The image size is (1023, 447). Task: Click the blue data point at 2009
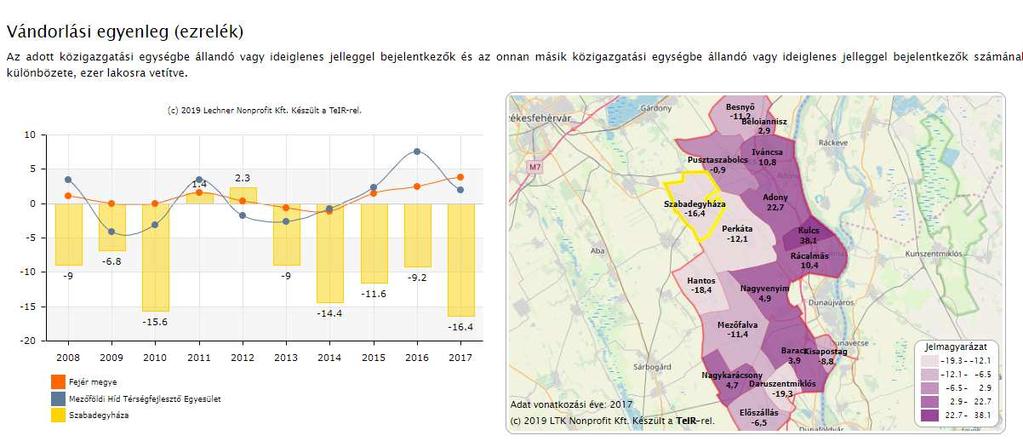click(112, 232)
